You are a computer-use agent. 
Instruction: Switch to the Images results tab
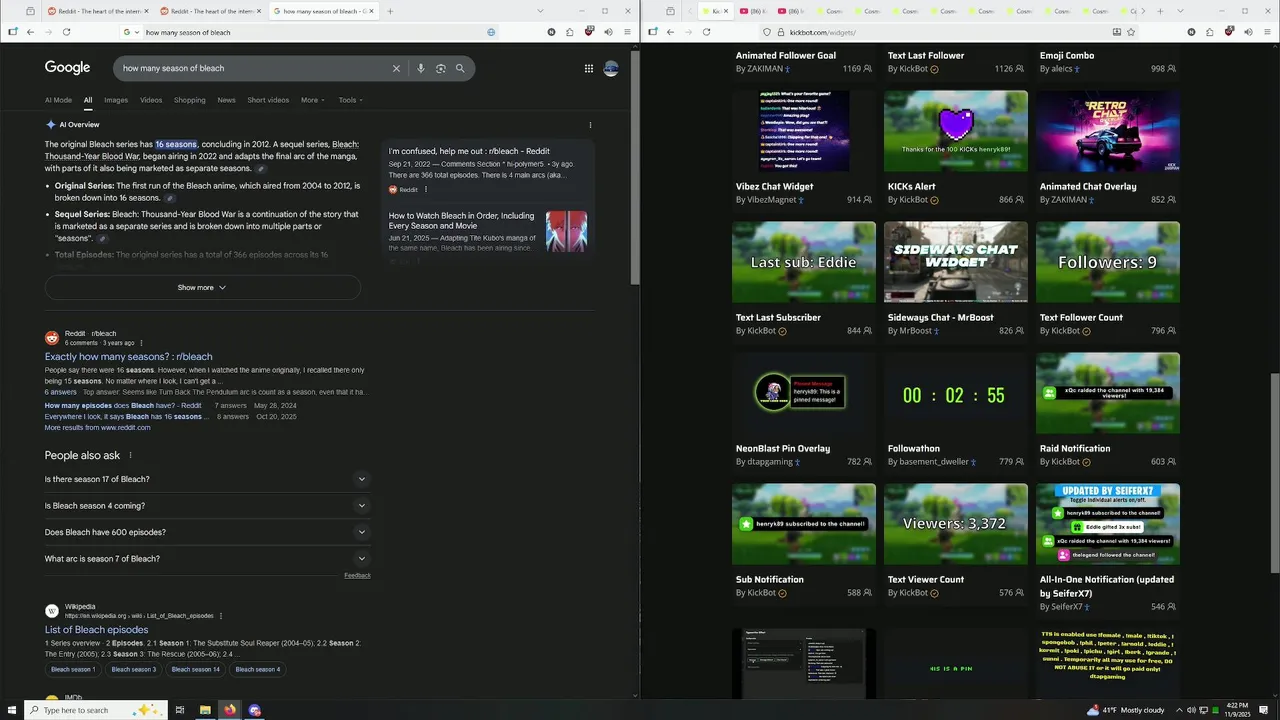(116, 100)
